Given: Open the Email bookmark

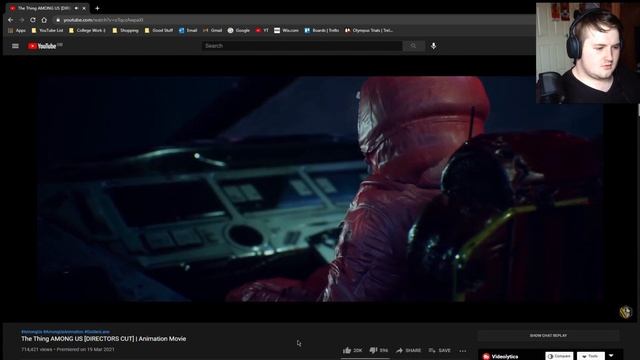Looking at the screenshot, I should tap(188, 30).
